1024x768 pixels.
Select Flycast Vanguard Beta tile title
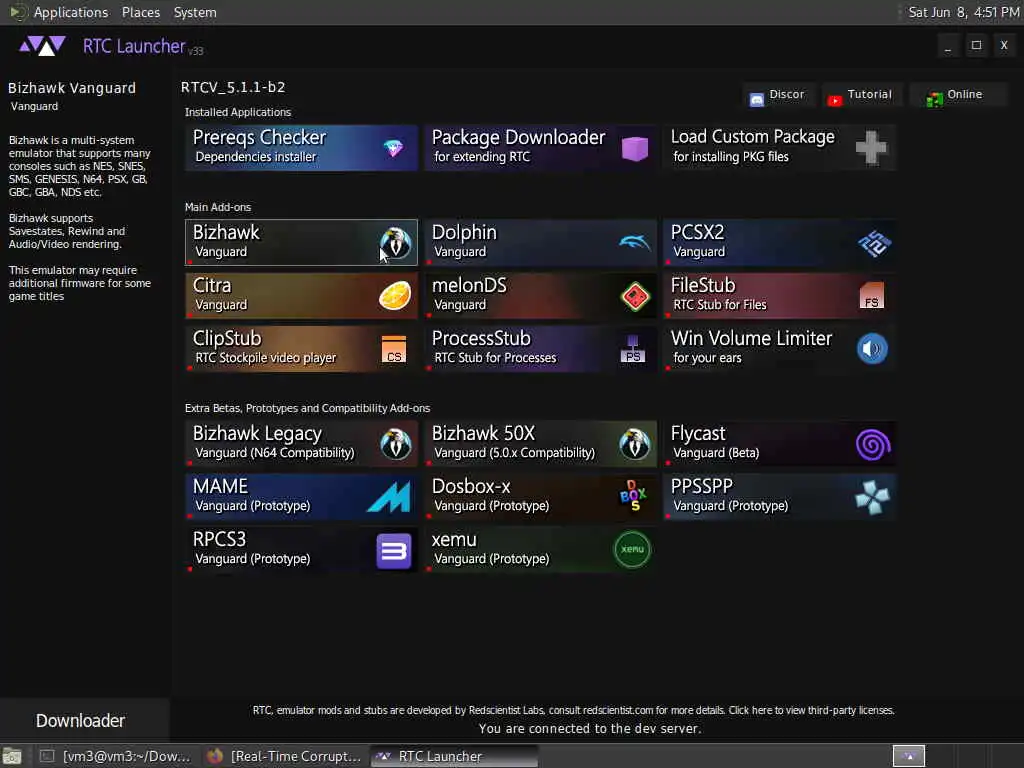(x=698, y=434)
